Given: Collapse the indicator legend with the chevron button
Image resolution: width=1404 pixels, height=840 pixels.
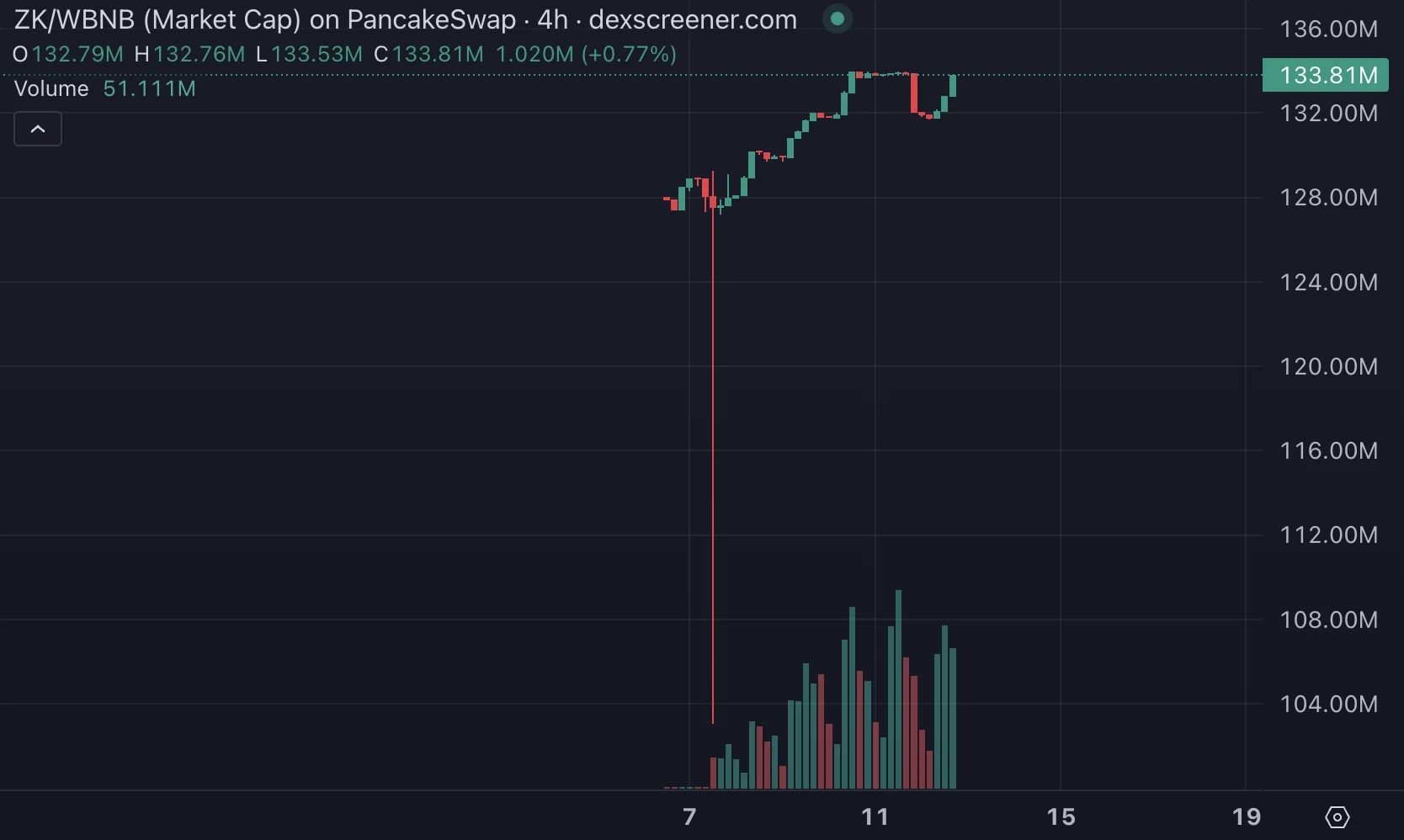Looking at the screenshot, I should pos(38,129).
